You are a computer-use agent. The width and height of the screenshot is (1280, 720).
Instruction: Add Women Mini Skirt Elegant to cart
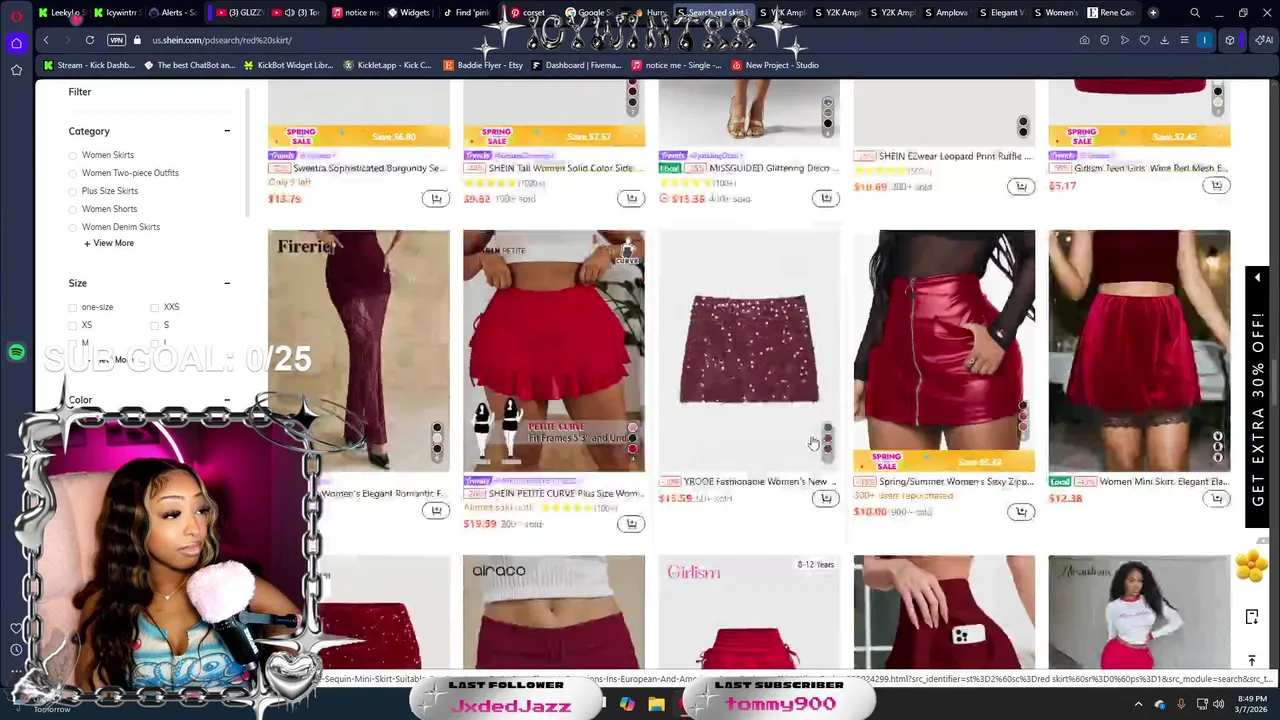[1216, 498]
